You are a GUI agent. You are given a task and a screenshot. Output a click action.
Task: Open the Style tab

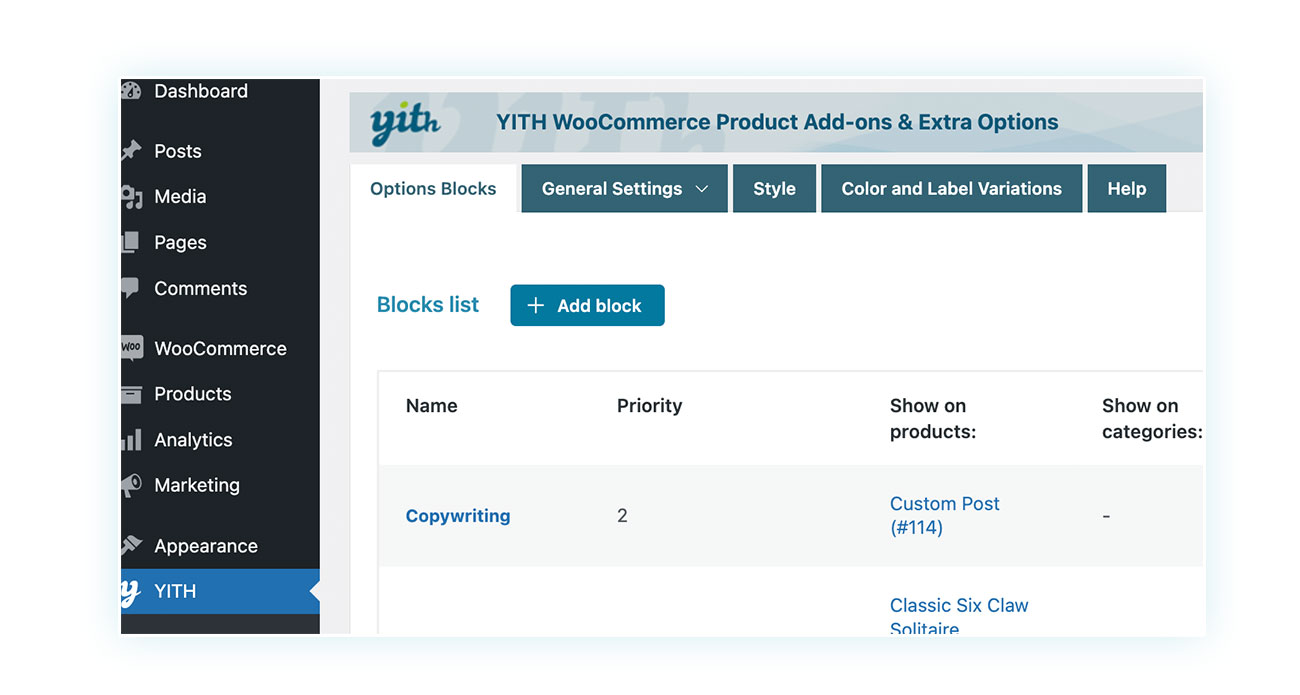point(774,189)
